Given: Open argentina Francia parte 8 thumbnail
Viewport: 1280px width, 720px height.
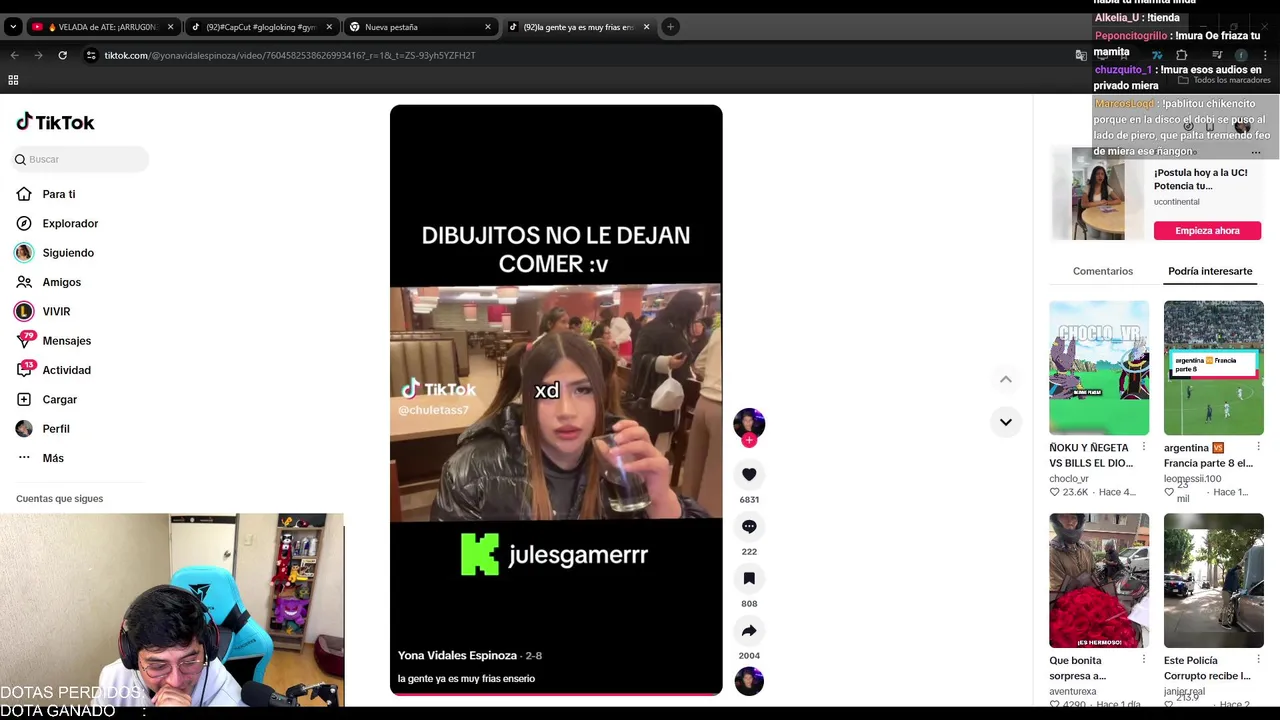Looking at the screenshot, I should (1213, 368).
